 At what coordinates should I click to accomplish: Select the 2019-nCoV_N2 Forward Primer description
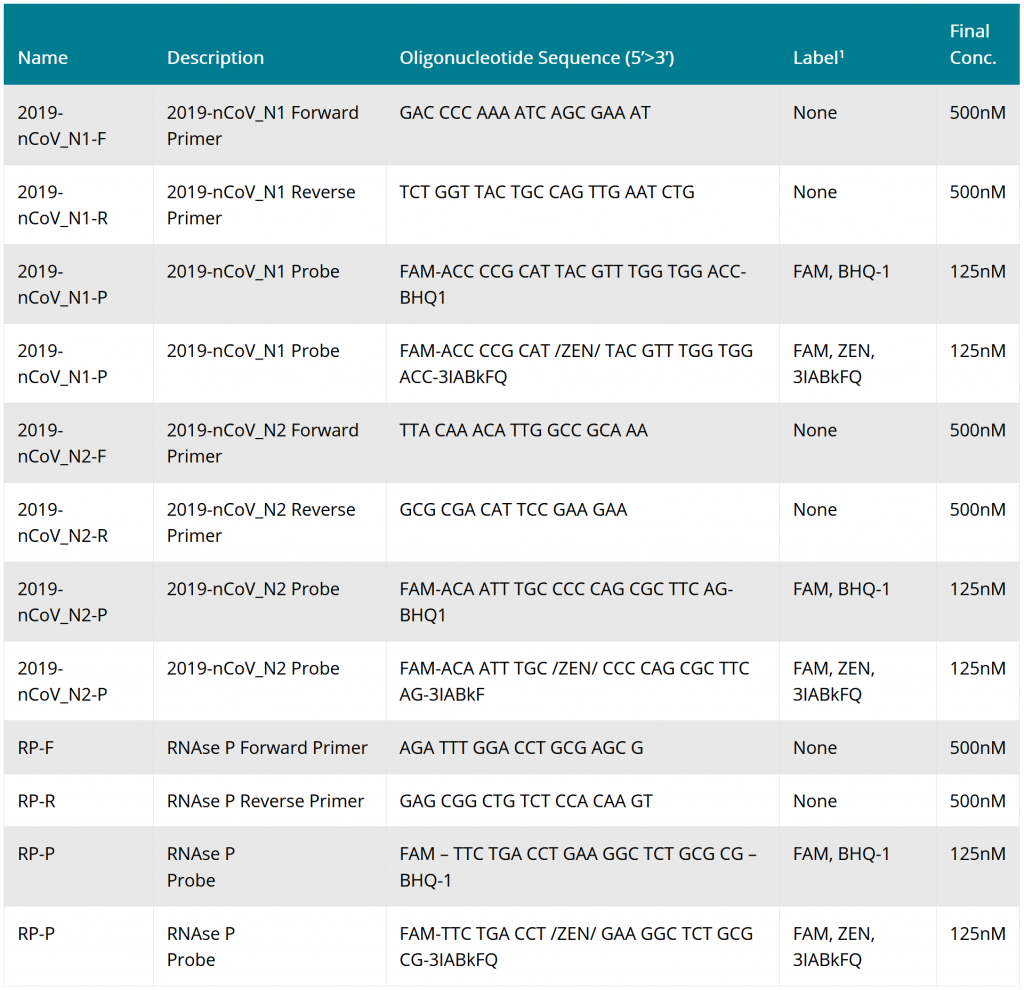262,443
